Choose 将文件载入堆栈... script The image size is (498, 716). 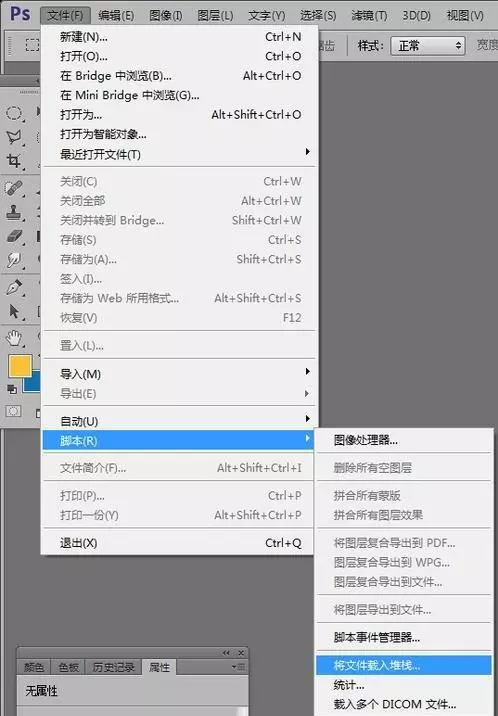(404, 665)
